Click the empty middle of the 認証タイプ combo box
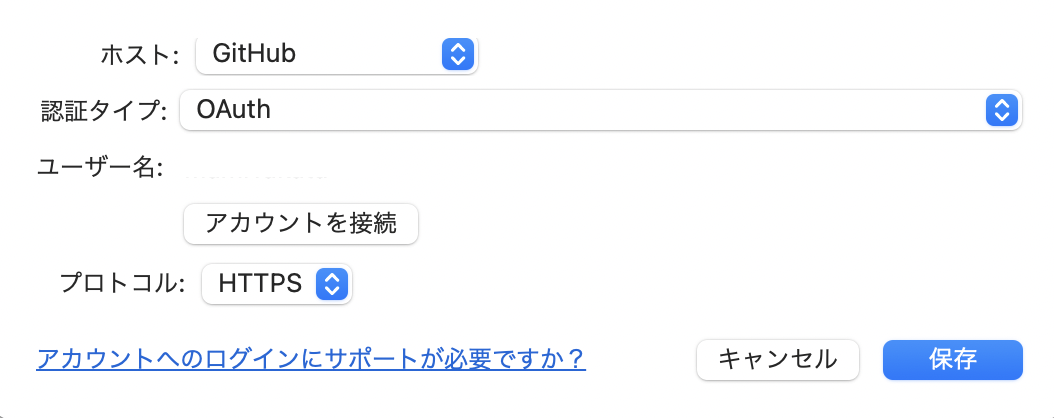The image size is (1054, 418). pos(620,110)
